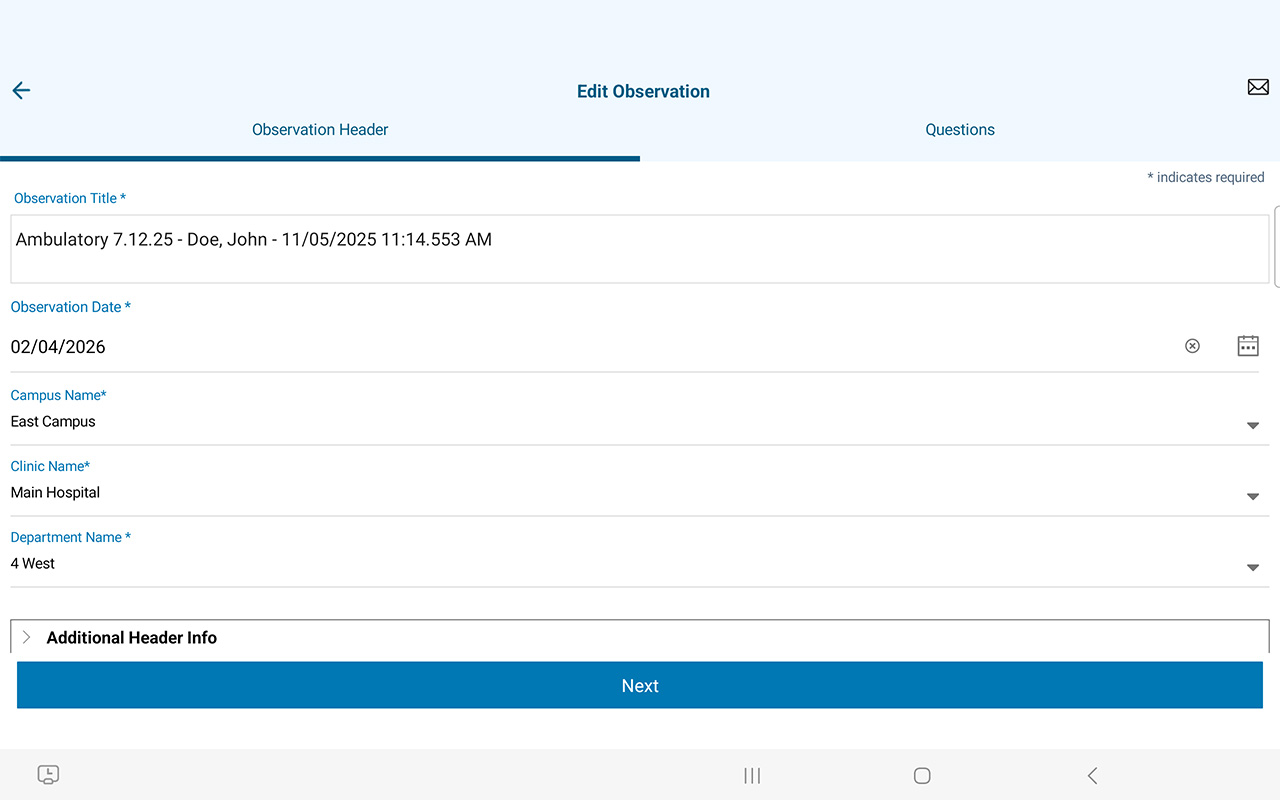Open the envelope message icon
The height and width of the screenshot is (800, 1280).
point(1258,88)
